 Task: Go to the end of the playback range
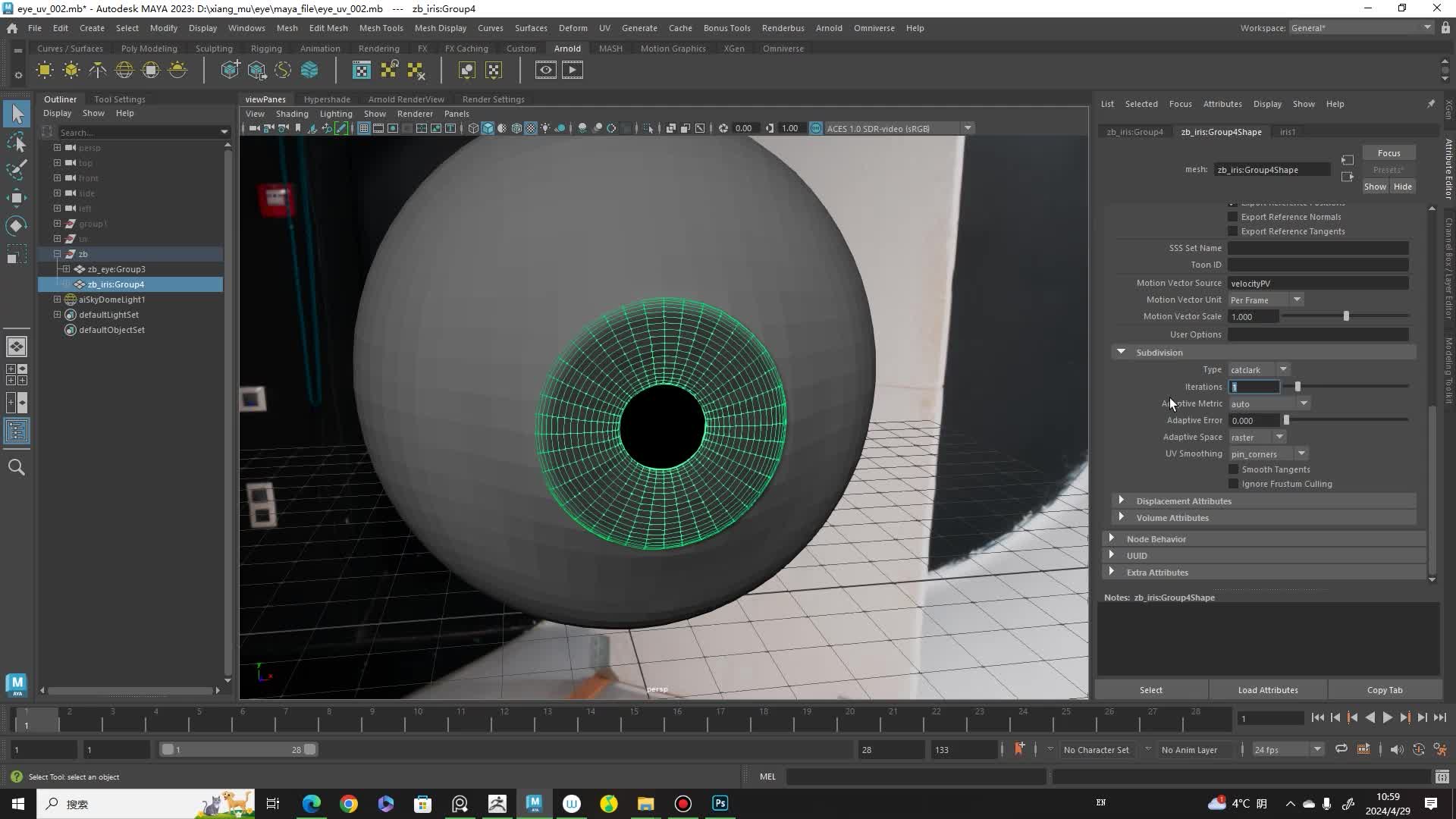pyautogui.click(x=1440, y=717)
